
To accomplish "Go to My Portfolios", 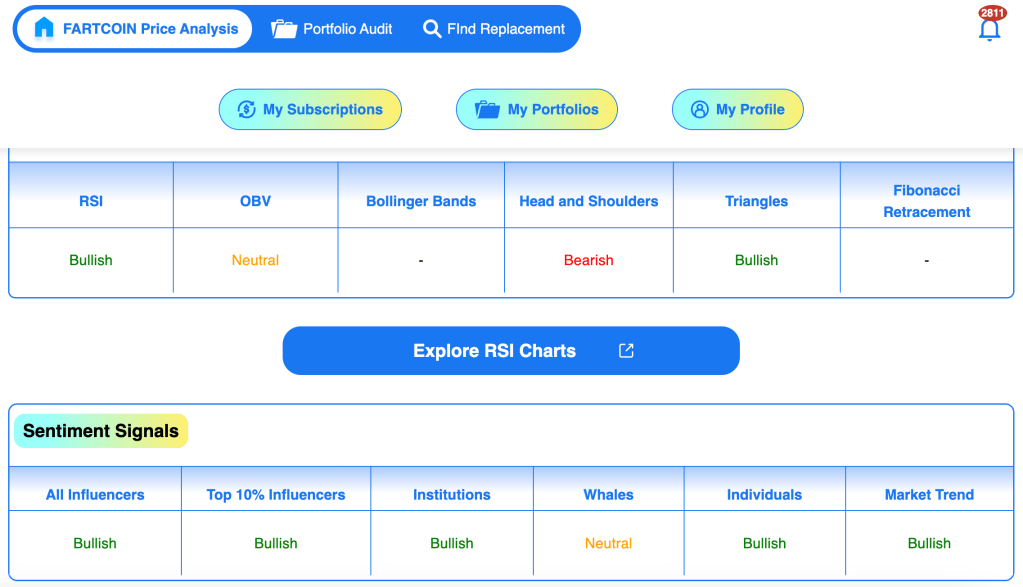I will click(536, 110).
